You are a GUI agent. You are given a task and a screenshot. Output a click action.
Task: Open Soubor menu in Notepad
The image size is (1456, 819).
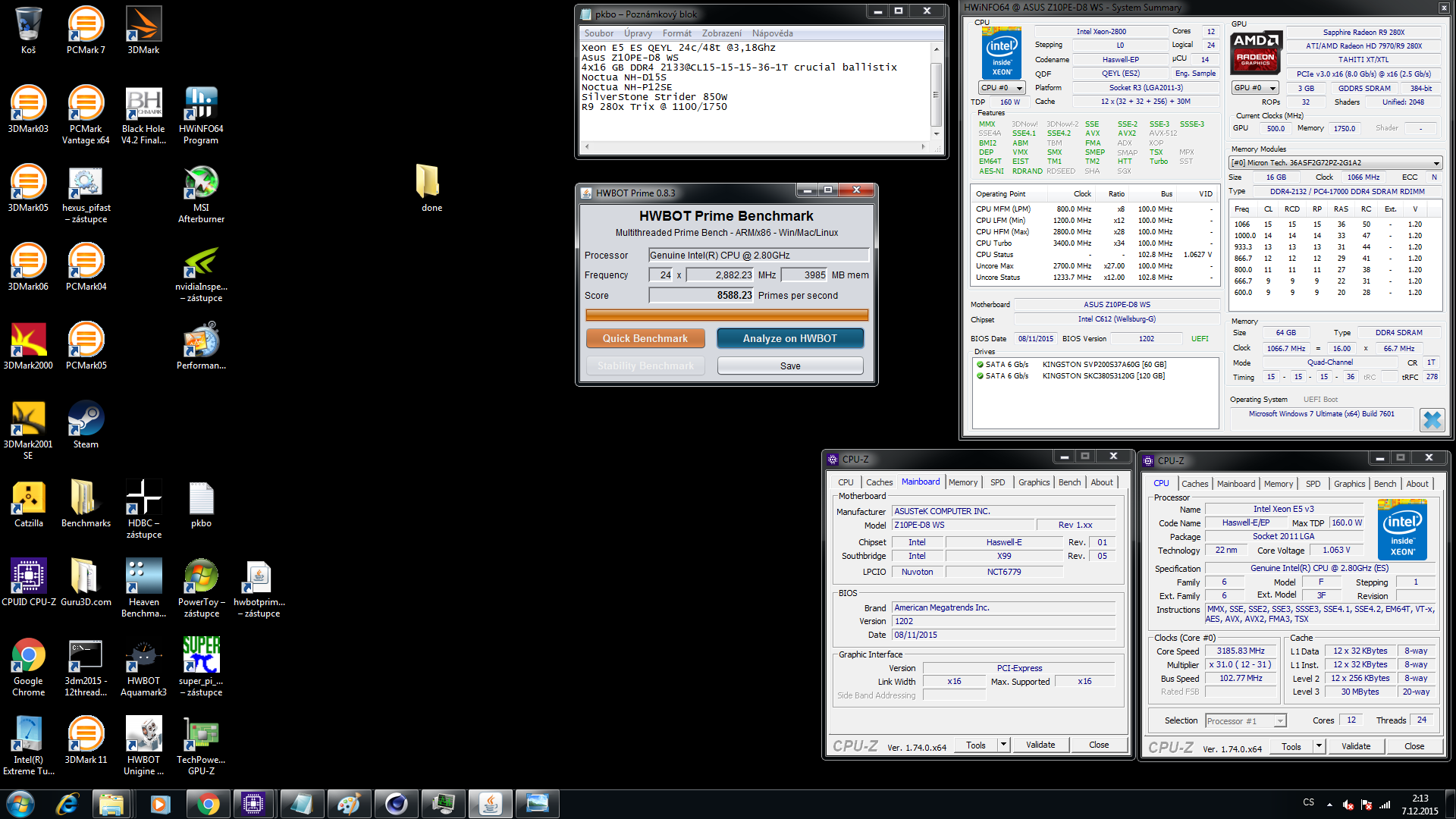coord(598,33)
